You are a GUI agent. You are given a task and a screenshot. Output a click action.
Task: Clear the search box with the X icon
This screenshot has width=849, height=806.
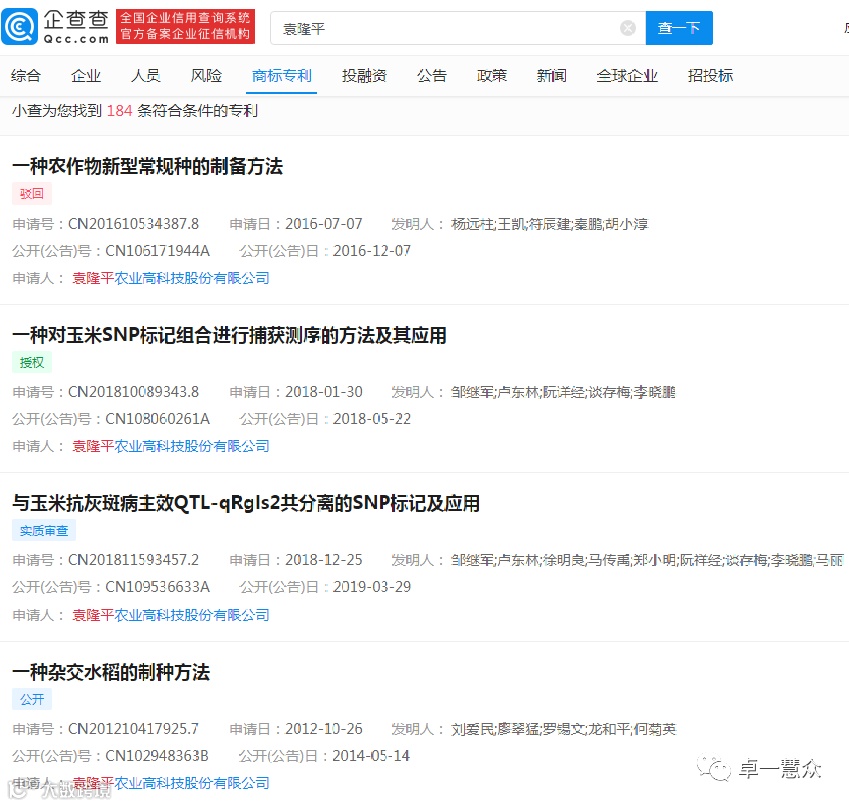coord(628,28)
